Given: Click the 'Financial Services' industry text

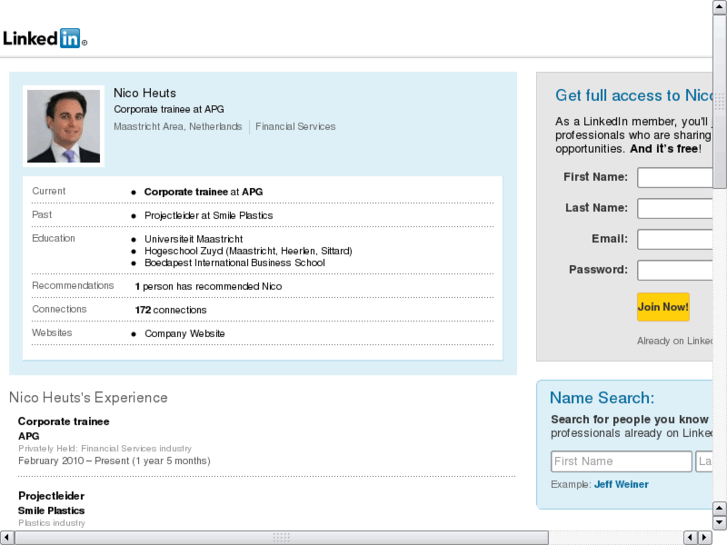Looking at the screenshot, I should coord(295,126).
